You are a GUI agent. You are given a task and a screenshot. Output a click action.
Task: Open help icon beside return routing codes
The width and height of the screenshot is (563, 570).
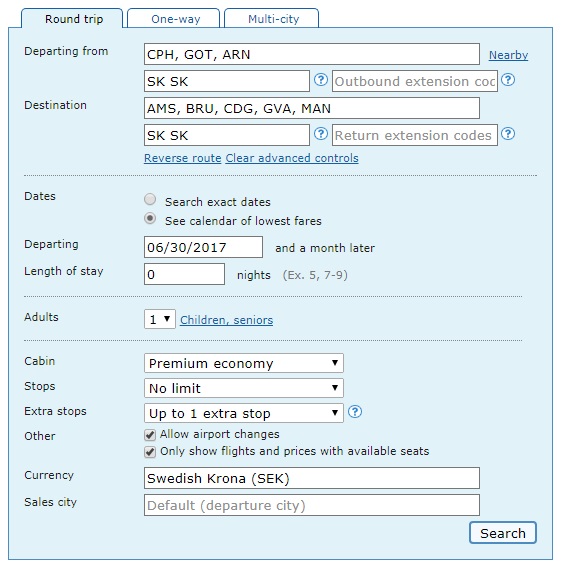[x=321, y=134]
